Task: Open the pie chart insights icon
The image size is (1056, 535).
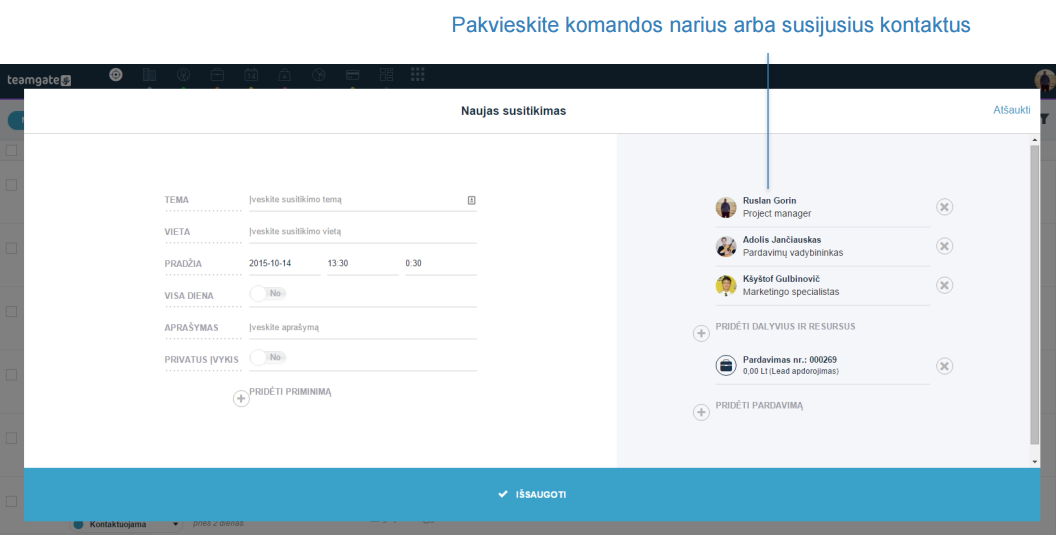Action: pyautogui.click(x=319, y=75)
